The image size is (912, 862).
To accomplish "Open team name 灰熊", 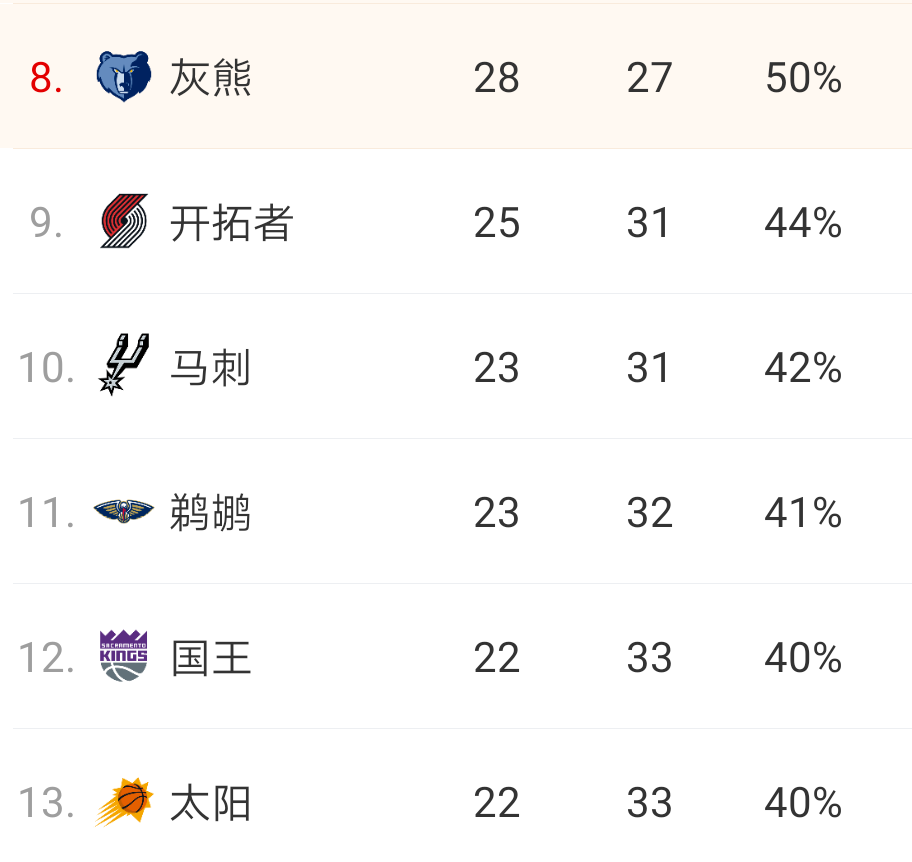I will click(x=211, y=77).
